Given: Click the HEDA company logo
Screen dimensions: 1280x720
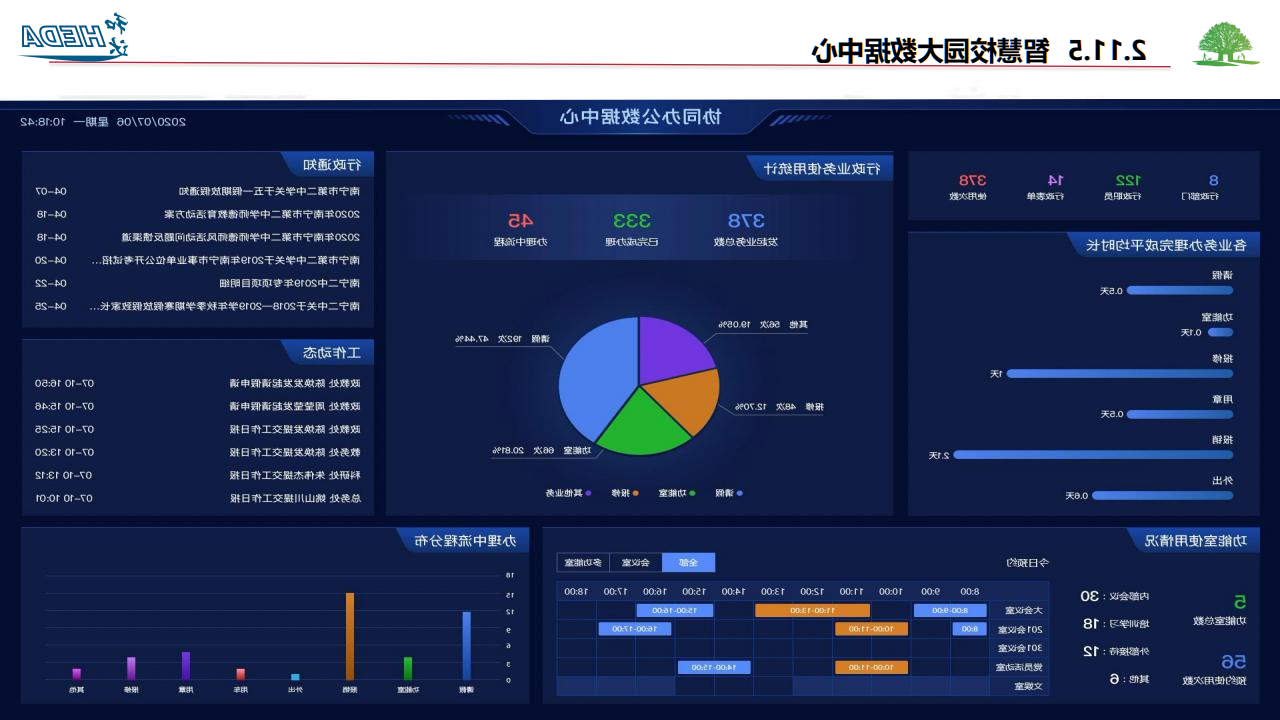Looking at the screenshot, I should (x=75, y=37).
